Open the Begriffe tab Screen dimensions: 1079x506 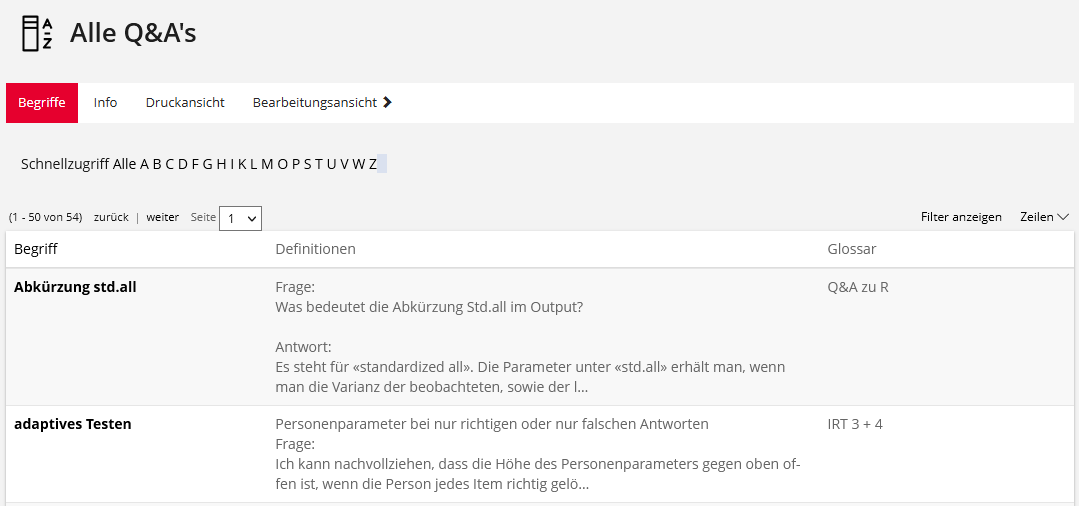point(42,103)
